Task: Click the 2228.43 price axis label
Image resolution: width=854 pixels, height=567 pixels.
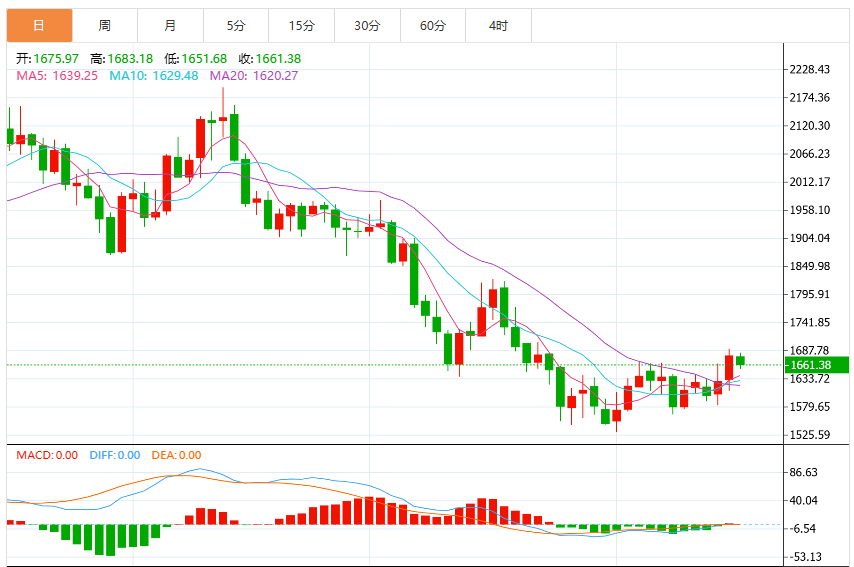Action: click(x=810, y=69)
